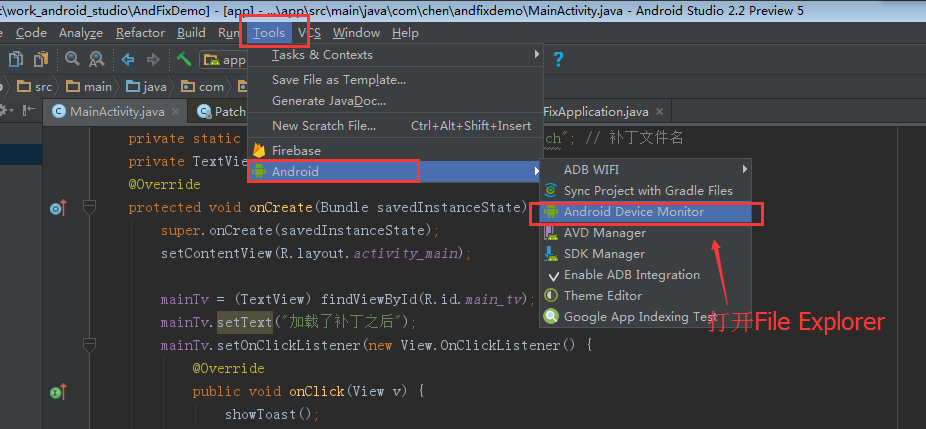
Task: Collapse the OnClickListener fold marker
Action: click(89, 345)
